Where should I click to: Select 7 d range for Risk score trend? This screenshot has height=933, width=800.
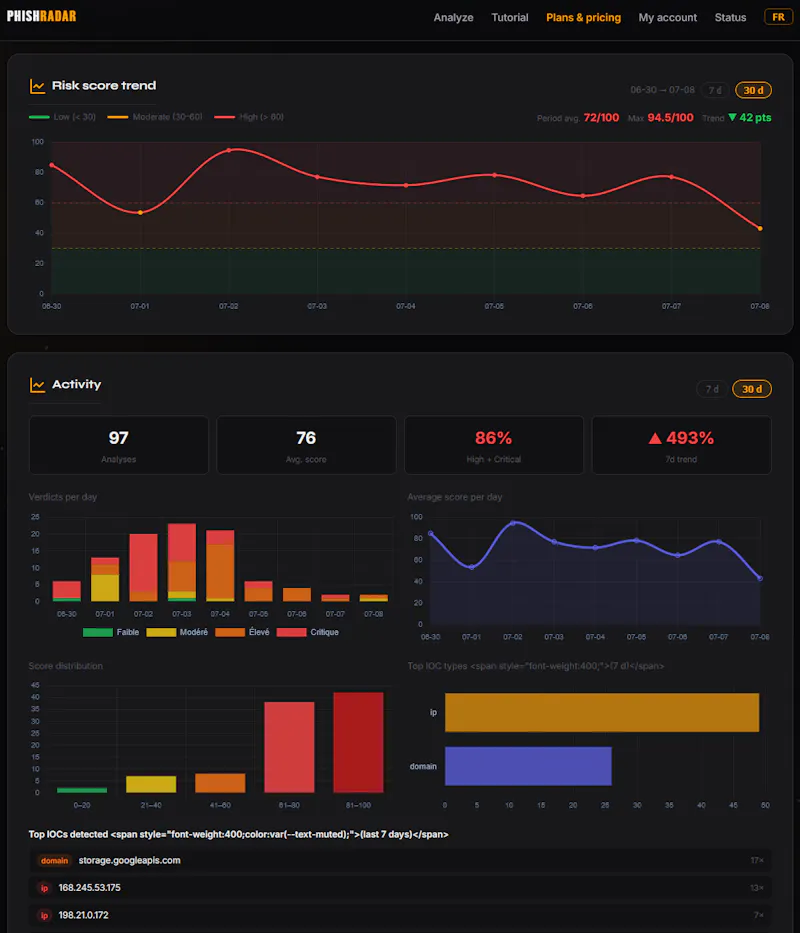715,90
